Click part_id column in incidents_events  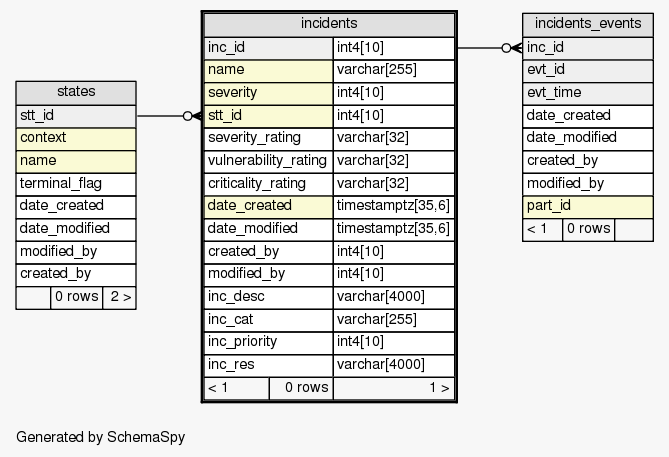click(588, 206)
